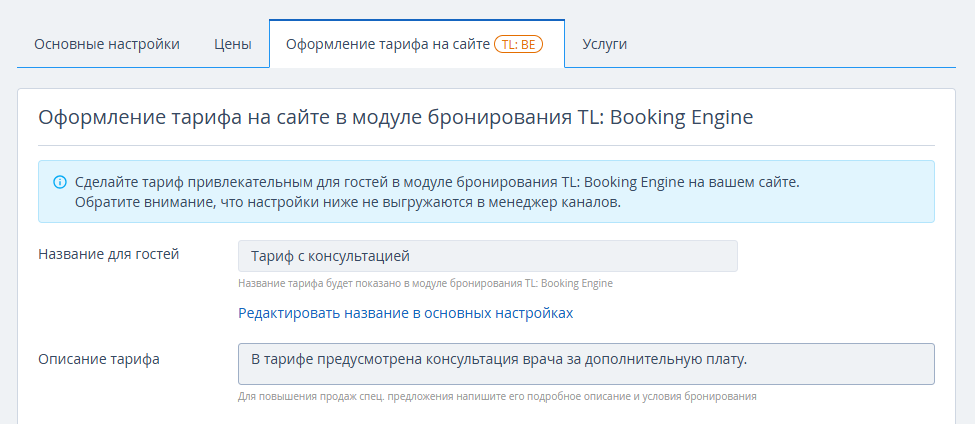The width and height of the screenshot is (975, 424).
Task: Click notice line Обратите внимание, что настройки
Action: 348,203
